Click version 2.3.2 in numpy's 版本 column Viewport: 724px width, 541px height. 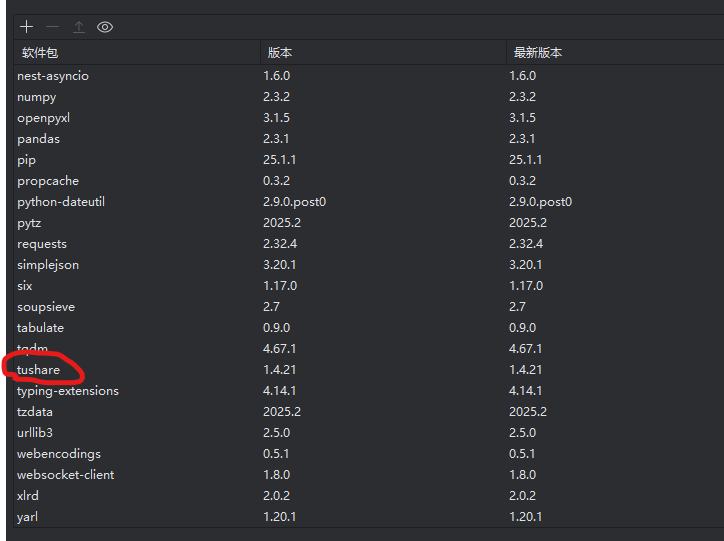click(277, 97)
